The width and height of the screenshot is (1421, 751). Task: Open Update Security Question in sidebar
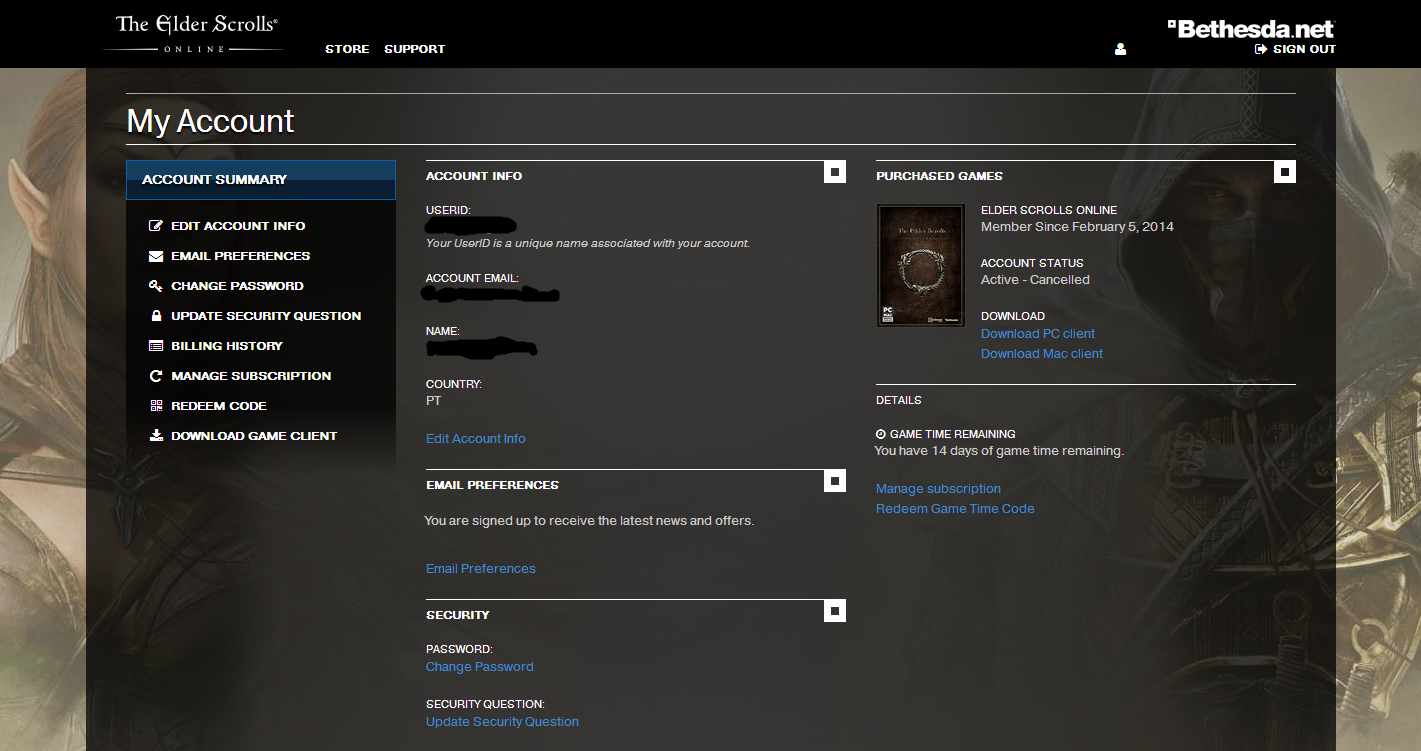pos(266,316)
